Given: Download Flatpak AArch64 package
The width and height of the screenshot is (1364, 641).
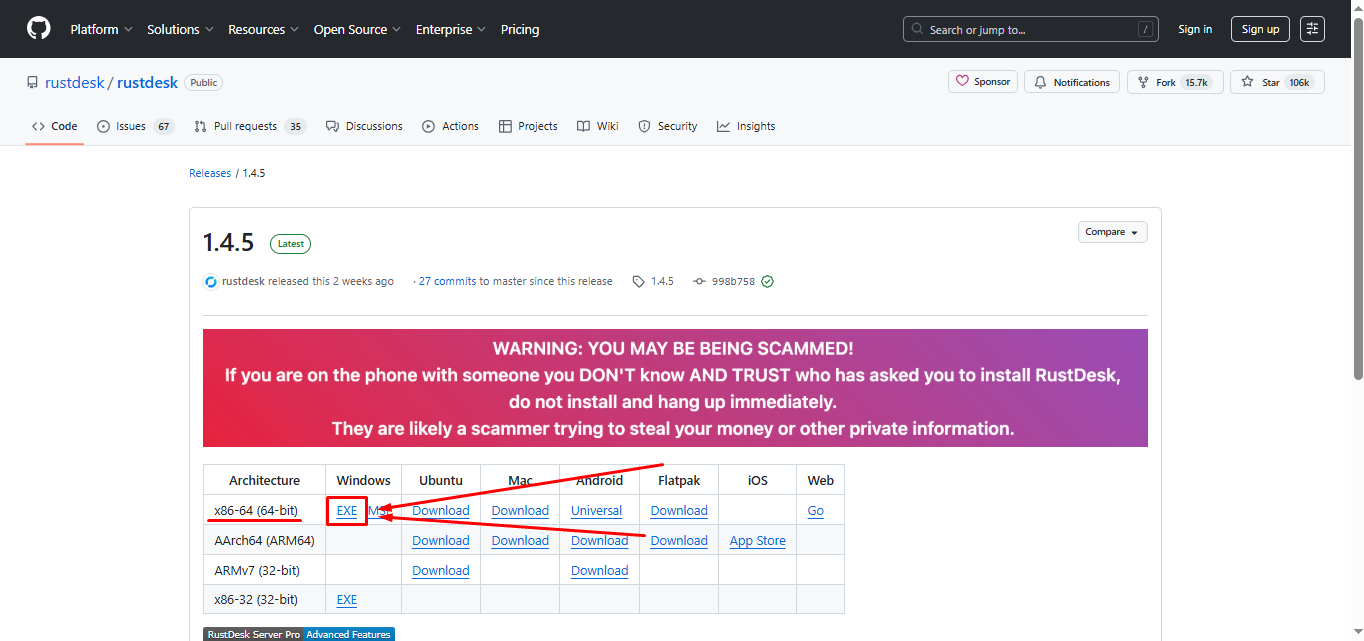Looking at the screenshot, I should click(679, 541).
